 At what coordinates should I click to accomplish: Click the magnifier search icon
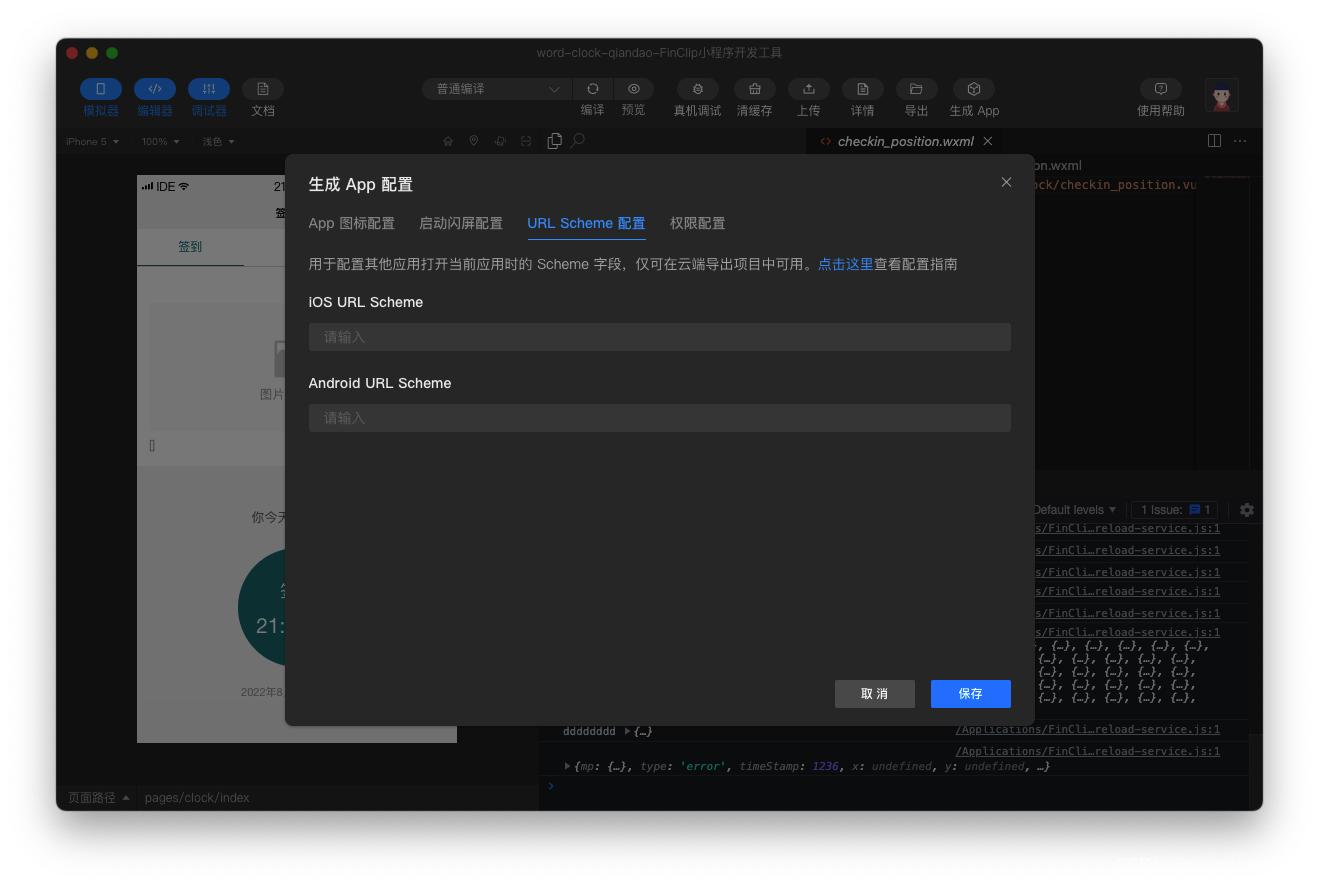coord(578,141)
